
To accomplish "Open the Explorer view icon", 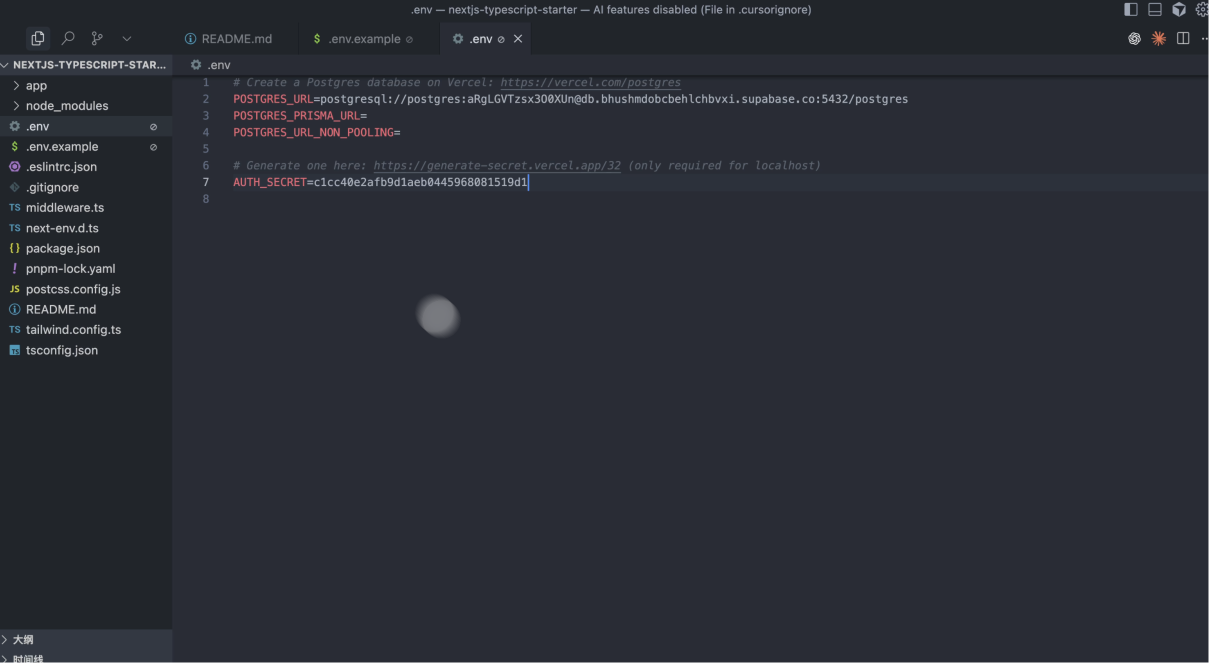I will point(38,38).
